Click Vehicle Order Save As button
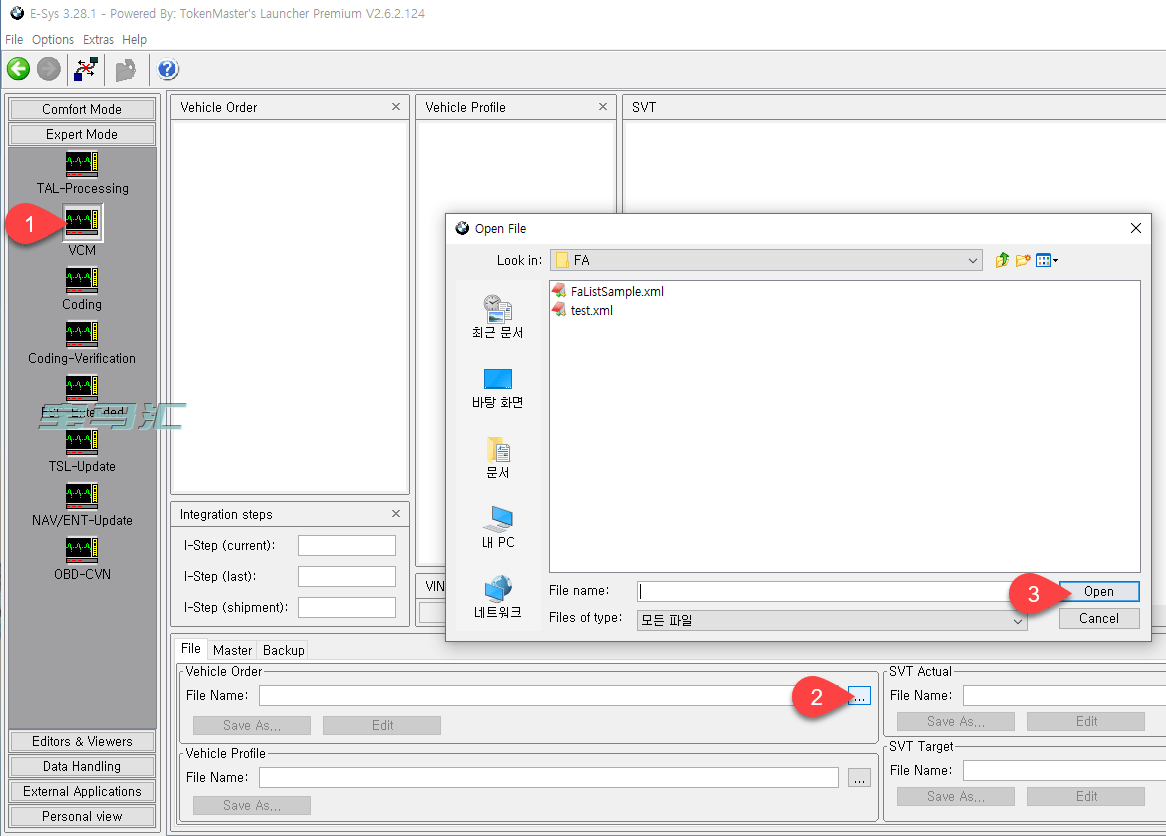1166x836 pixels. pyautogui.click(x=252, y=725)
